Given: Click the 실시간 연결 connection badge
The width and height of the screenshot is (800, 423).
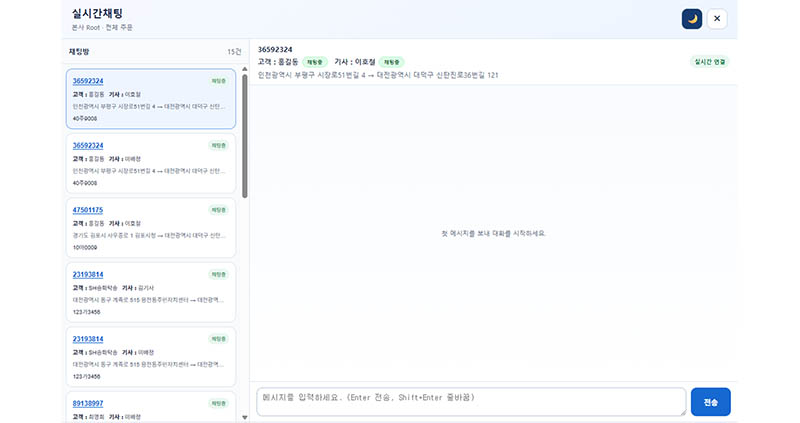Looking at the screenshot, I should tap(710, 62).
